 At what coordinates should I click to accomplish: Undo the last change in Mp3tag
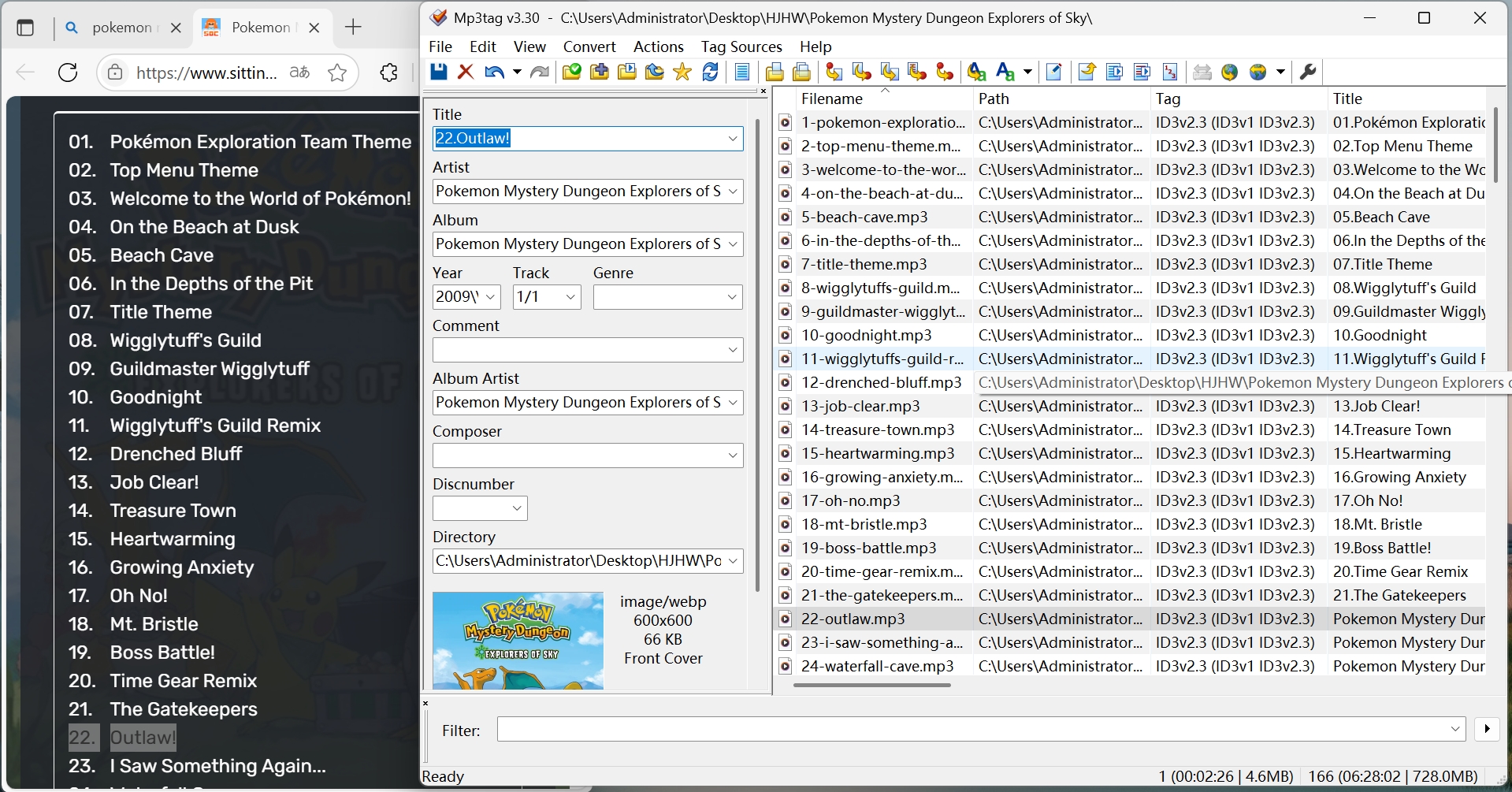(x=494, y=72)
